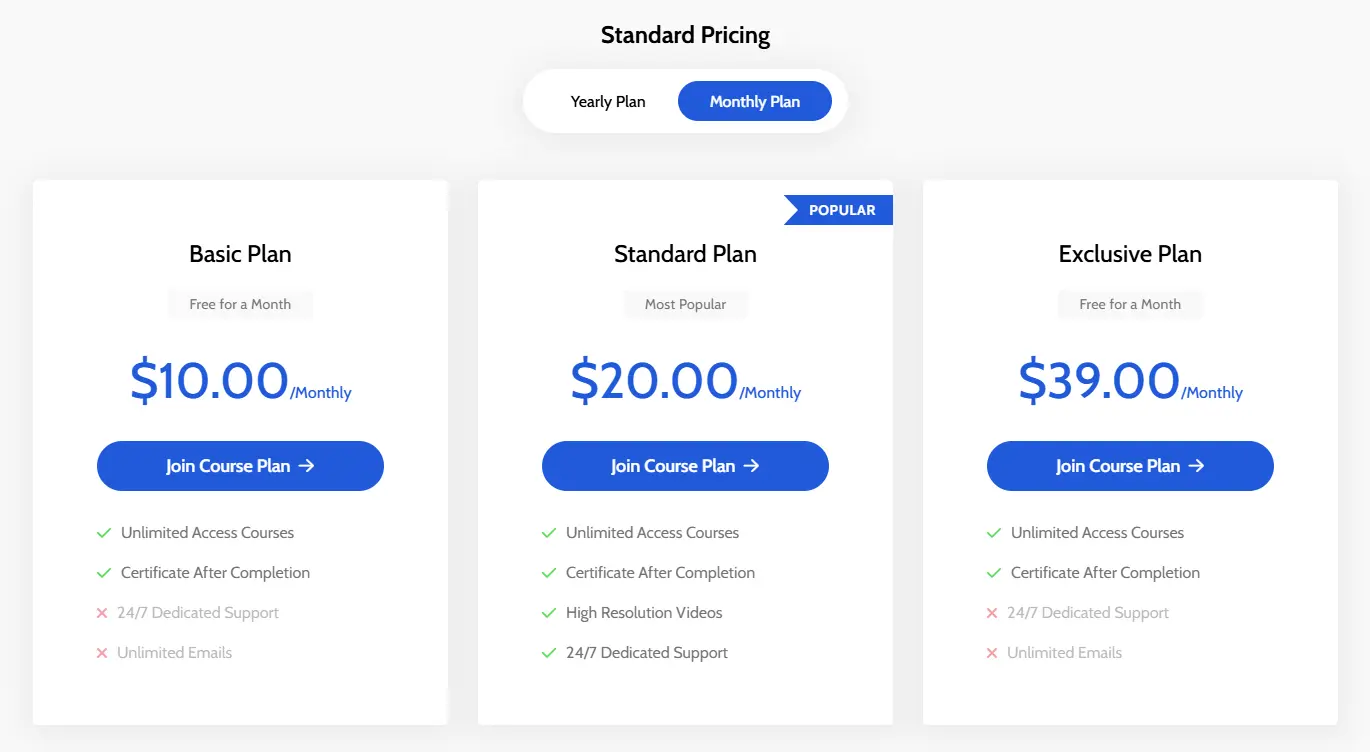Click the Exclusive Plan title
The image size is (1370, 752).
tap(1130, 254)
